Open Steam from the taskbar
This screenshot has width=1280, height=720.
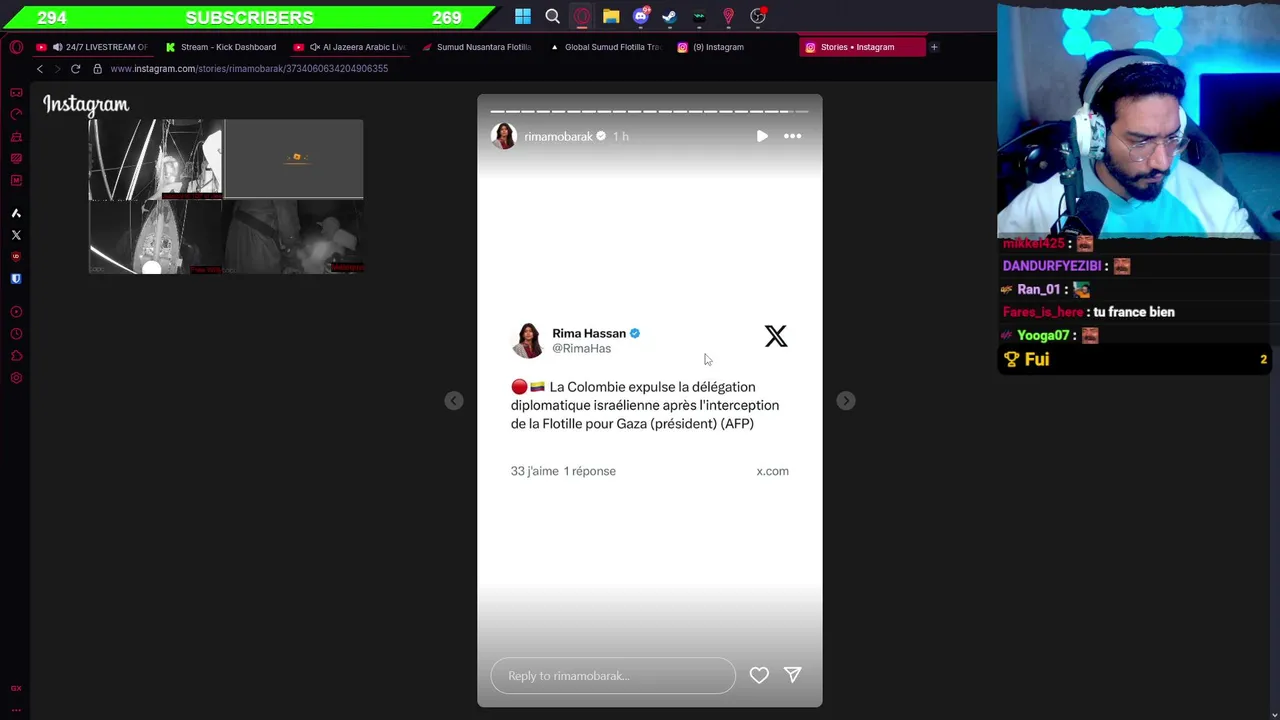tap(669, 16)
